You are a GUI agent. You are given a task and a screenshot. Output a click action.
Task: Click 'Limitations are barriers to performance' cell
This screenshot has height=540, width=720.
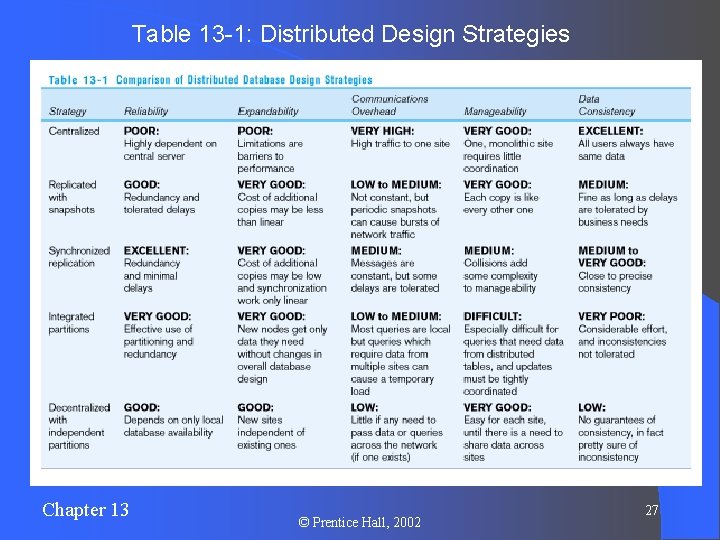click(x=270, y=156)
